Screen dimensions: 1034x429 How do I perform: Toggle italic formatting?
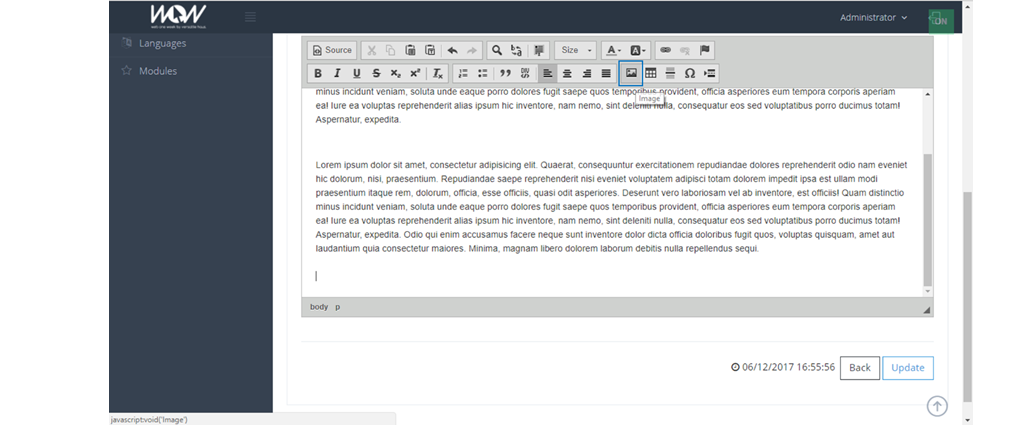click(337, 73)
